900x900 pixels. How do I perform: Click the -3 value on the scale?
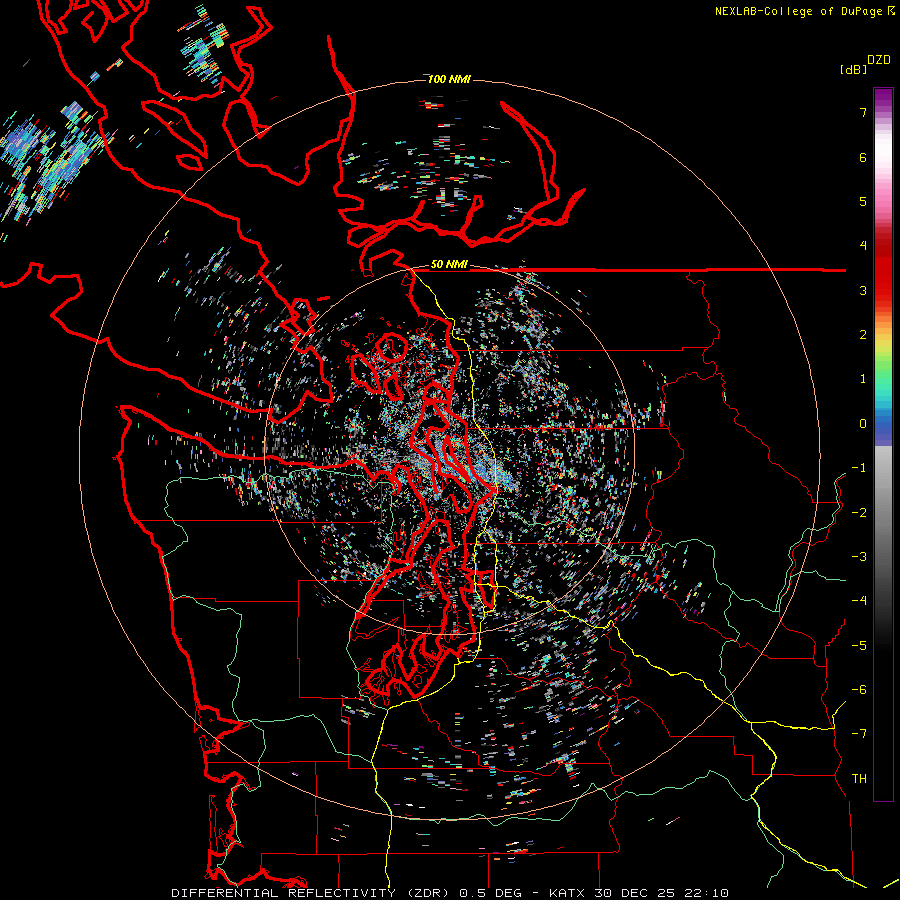pyautogui.click(x=859, y=557)
